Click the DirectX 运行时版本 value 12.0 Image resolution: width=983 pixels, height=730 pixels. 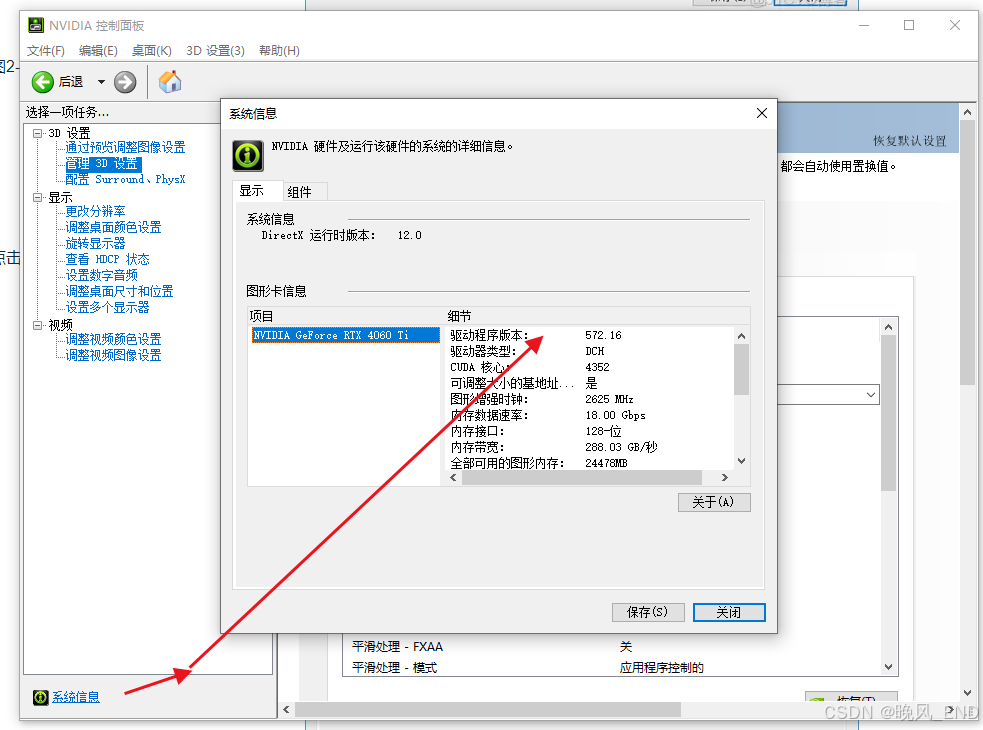pyautogui.click(x=409, y=235)
